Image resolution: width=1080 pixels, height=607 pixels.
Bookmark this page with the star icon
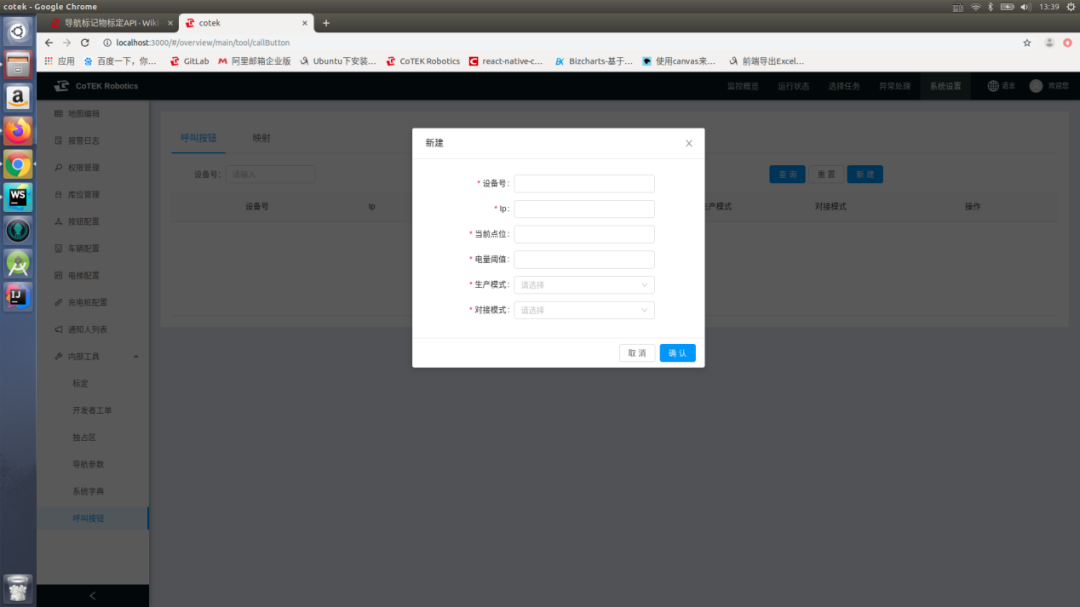point(1027,43)
